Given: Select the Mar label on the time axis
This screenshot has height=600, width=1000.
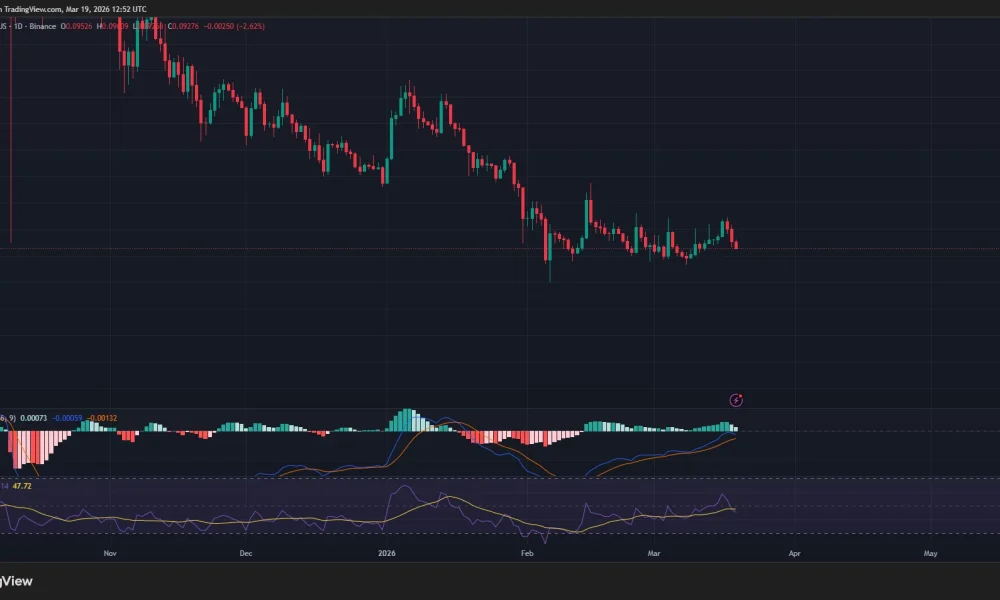Looking at the screenshot, I should click(x=655, y=552).
